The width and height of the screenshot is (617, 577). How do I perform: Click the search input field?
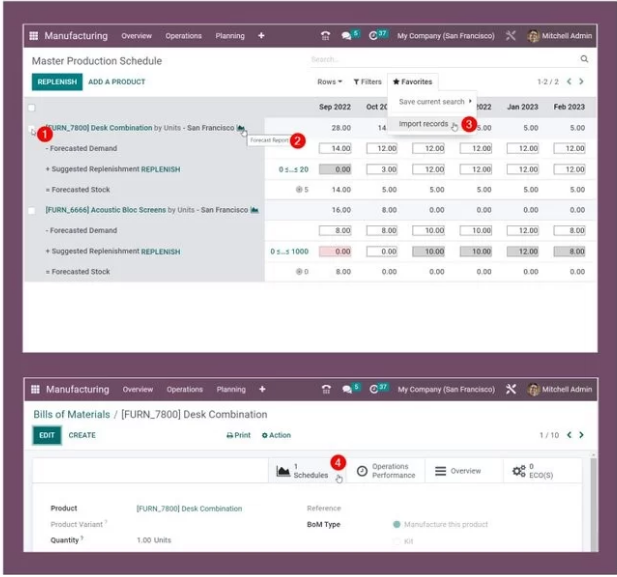click(444, 59)
